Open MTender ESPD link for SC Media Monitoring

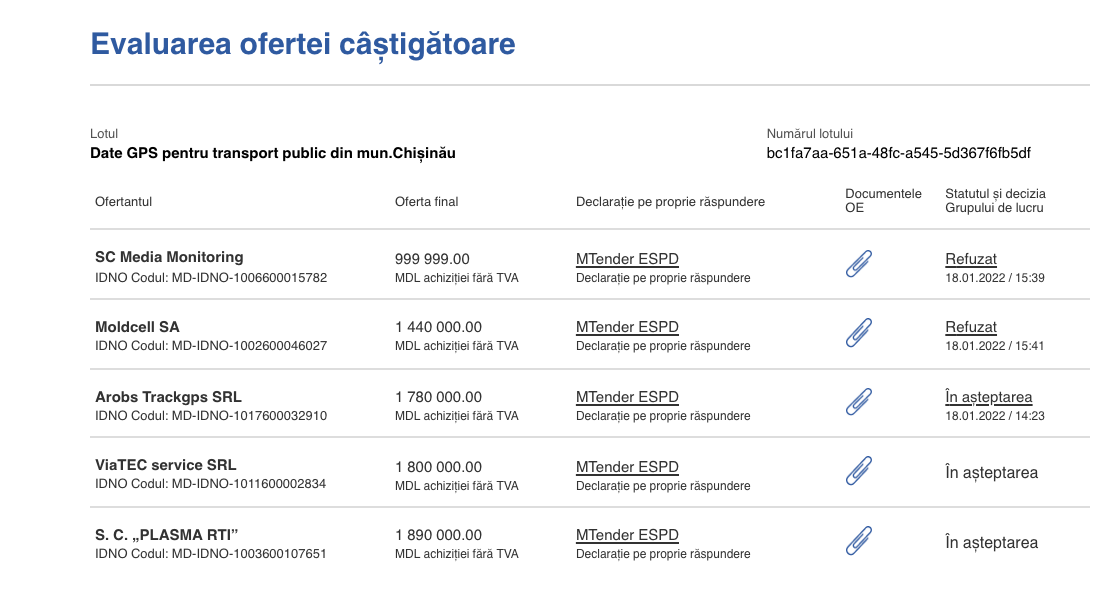pyautogui.click(x=627, y=259)
